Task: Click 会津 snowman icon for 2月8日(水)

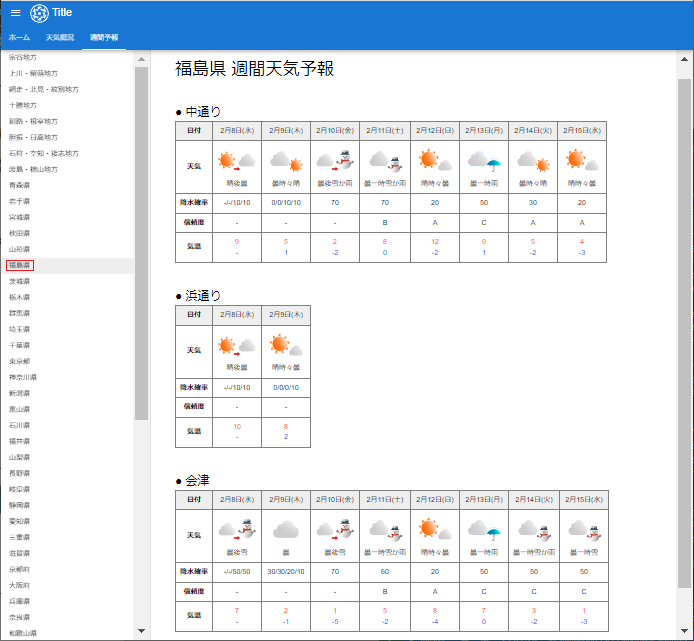Action: (x=247, y=529)
